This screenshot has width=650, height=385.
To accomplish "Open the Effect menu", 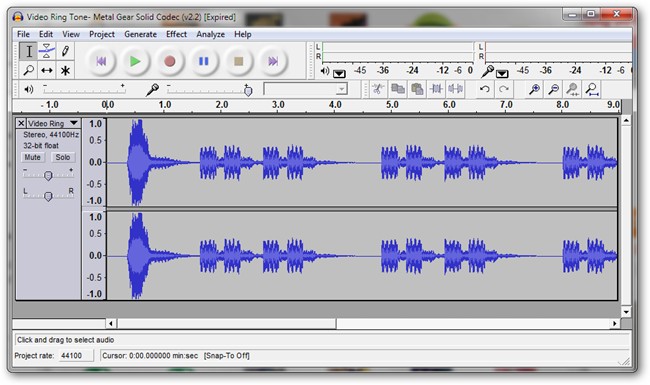I will click(177, 34).
